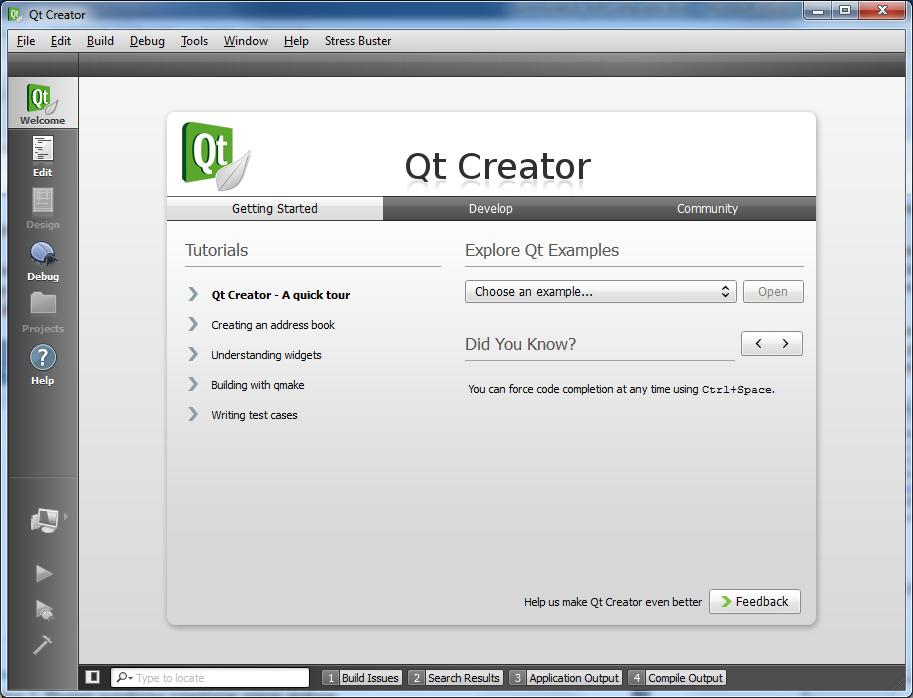Click the green Run play button
913x698 pixels.
[44, 573]
